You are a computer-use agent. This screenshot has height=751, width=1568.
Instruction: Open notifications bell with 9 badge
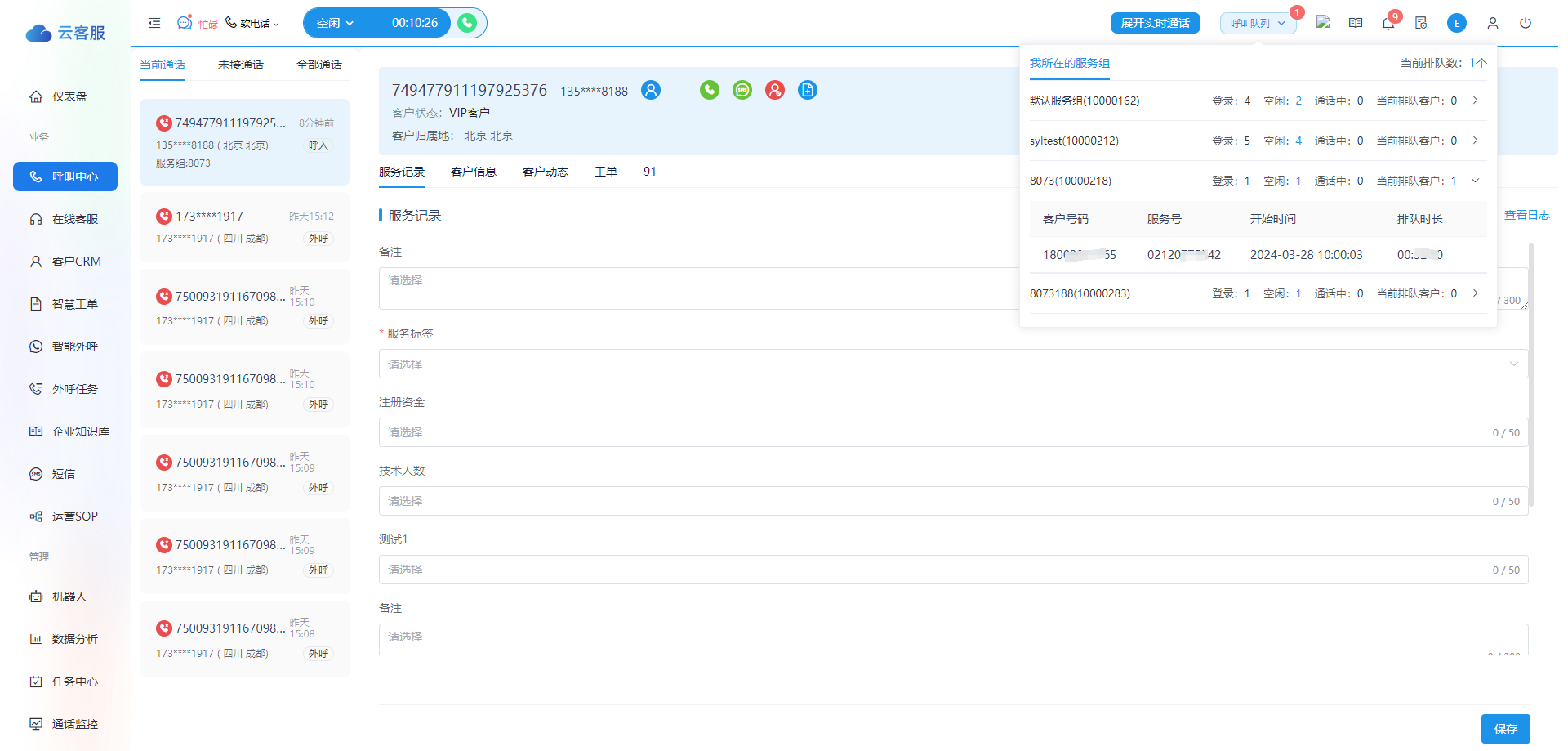pos(1388,23)
